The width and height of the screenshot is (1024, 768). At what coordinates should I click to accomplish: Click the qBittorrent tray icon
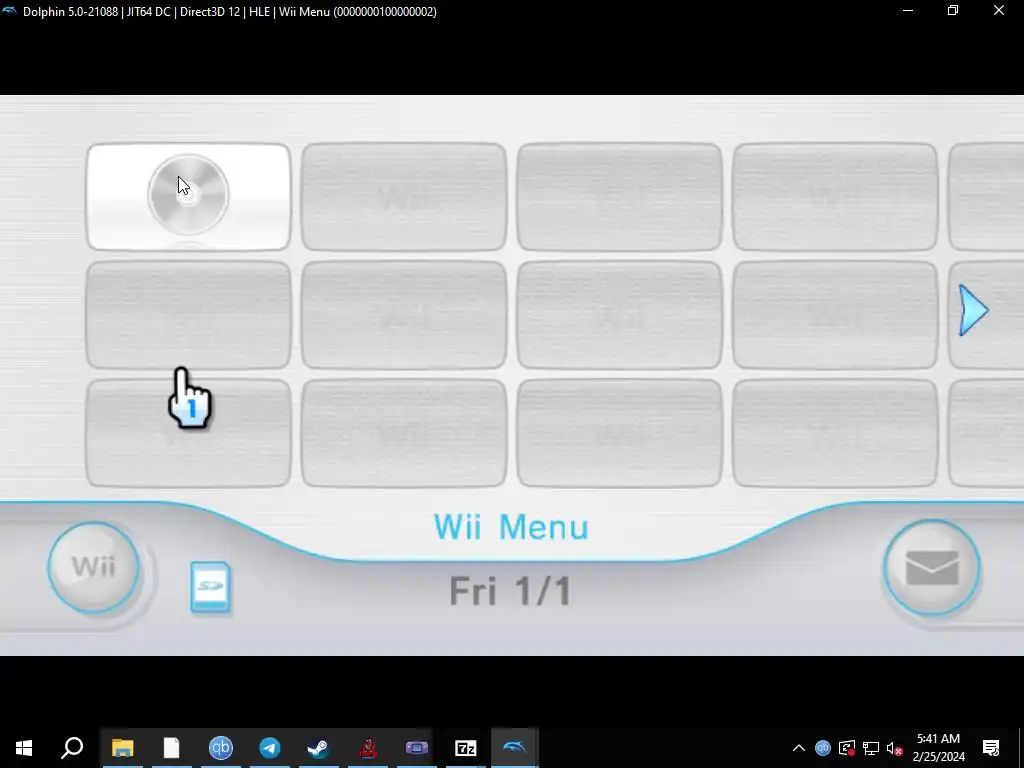tap(822, 748)
